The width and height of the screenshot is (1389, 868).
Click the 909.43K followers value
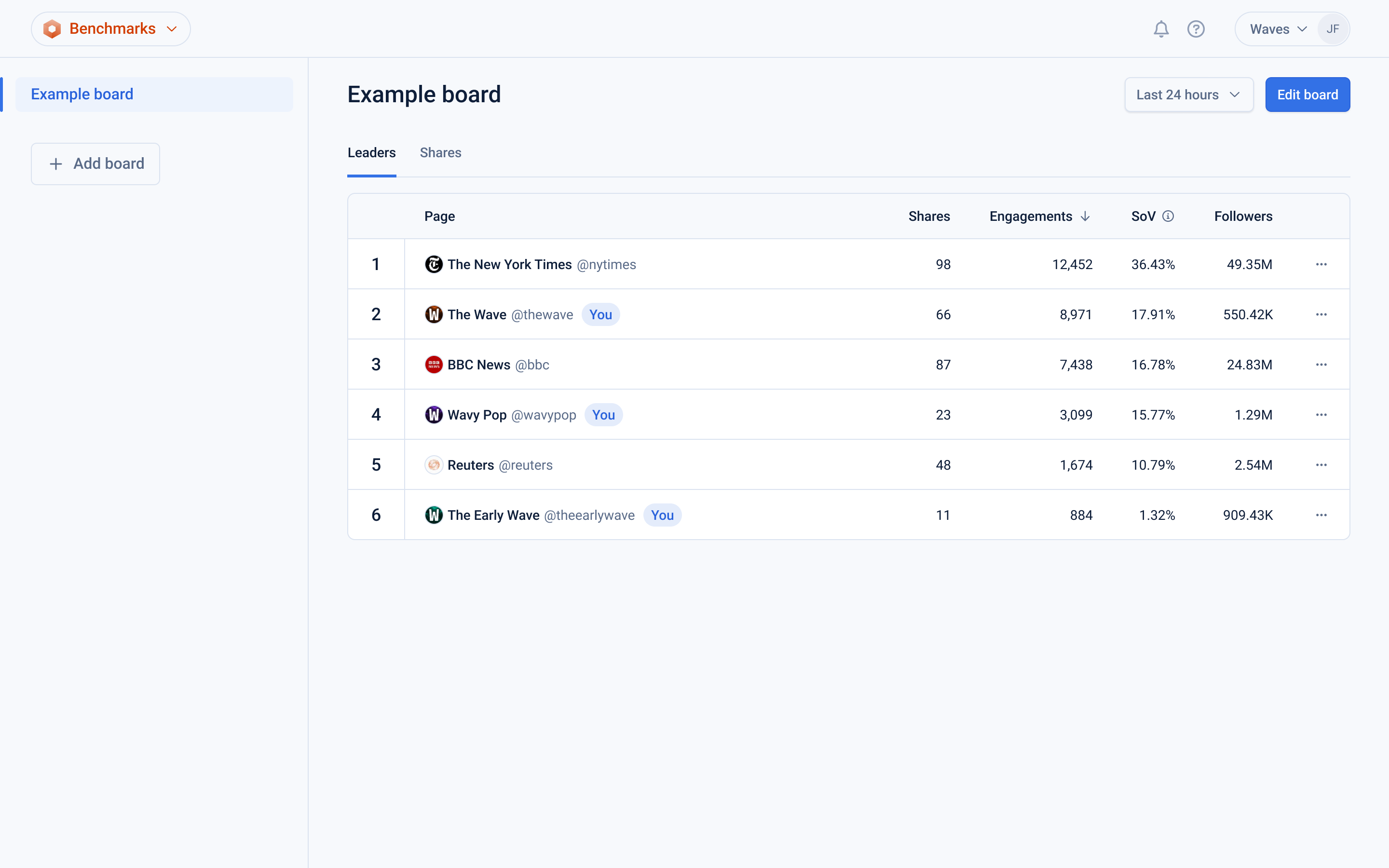coord(1248,515)
